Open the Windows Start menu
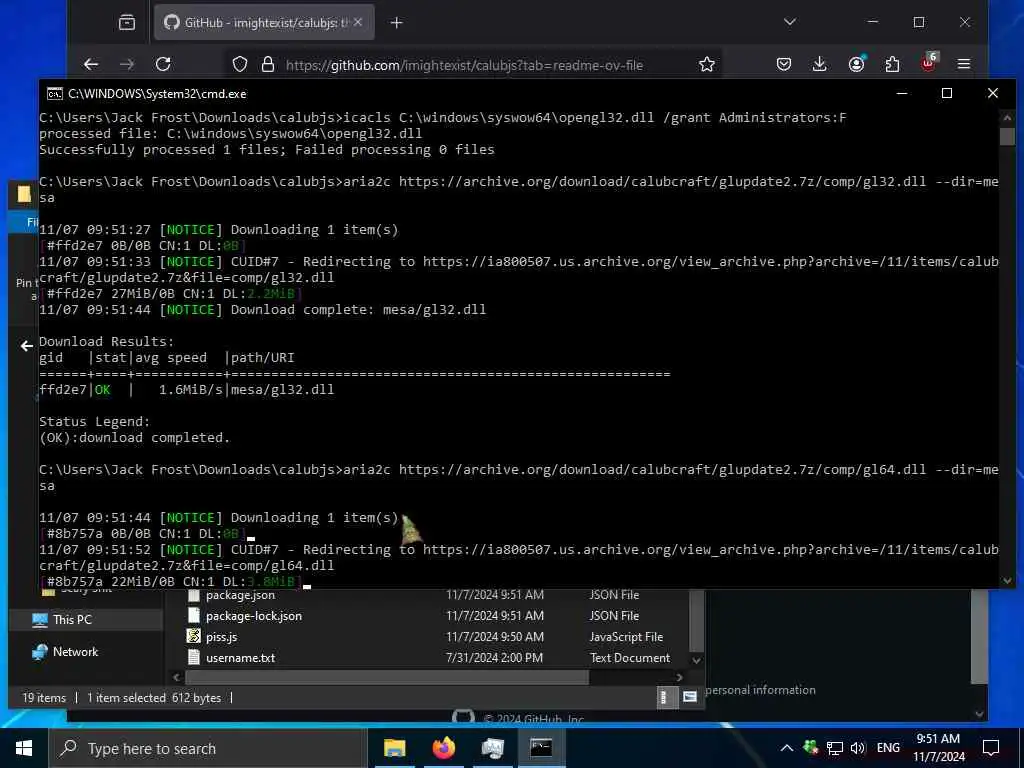 (x=24, y=748)
